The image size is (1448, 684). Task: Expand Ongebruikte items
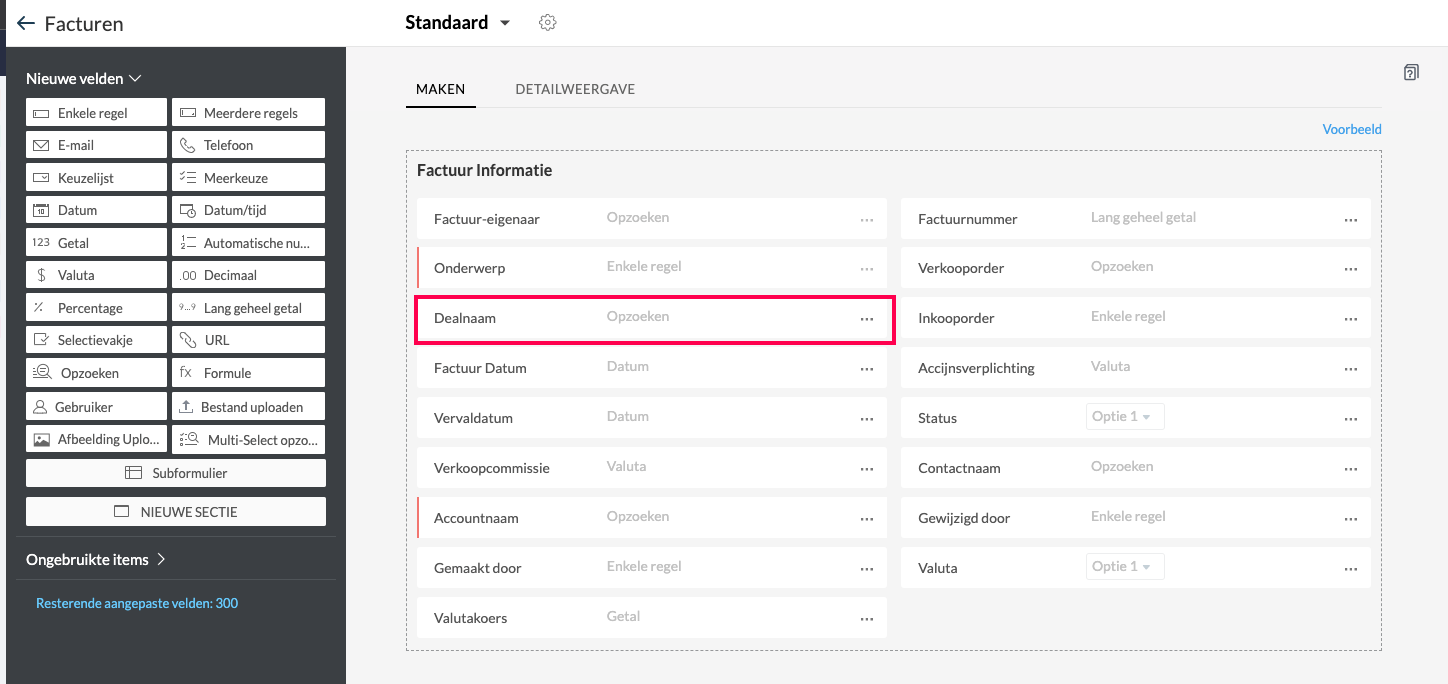click(96, 559)
